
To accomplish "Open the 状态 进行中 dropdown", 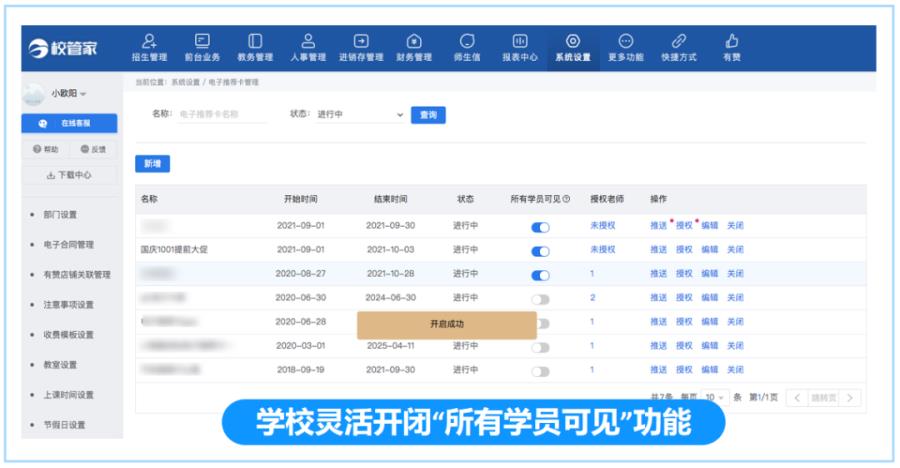I will coord(360,114).
